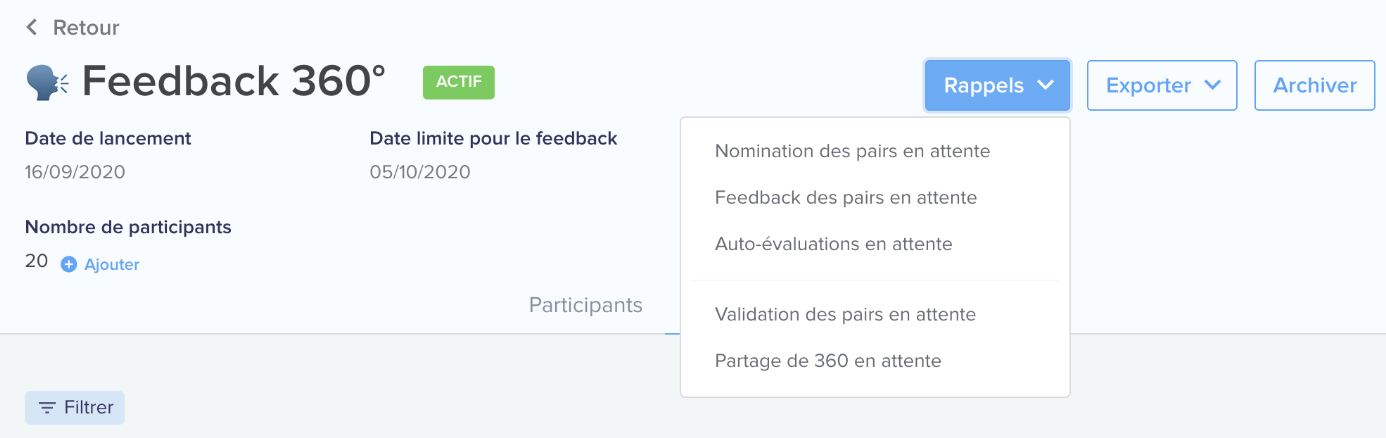Click the blue plus icon next to Ajouter
Viewport: 1386px width, 438px height.
pyautogui.click(x=69, y=265)
